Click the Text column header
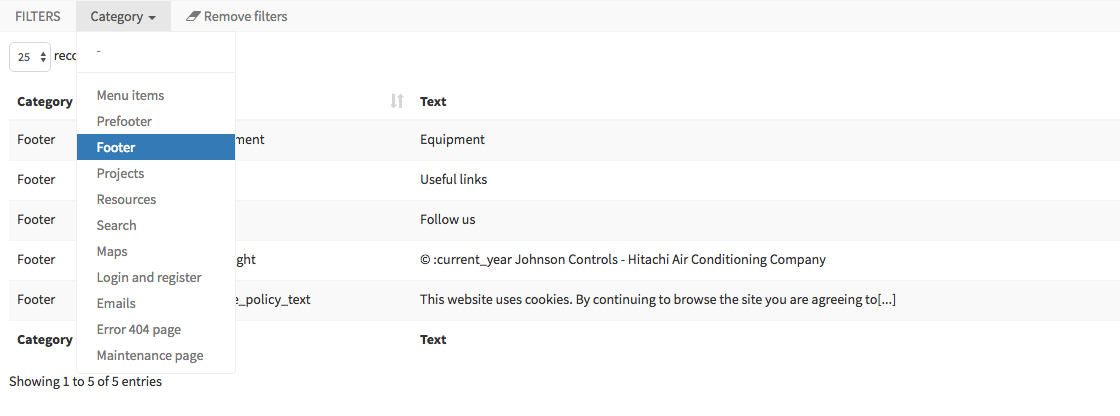Image resolution: width=1120 pixels, height=416 pixels. point(433,101)
